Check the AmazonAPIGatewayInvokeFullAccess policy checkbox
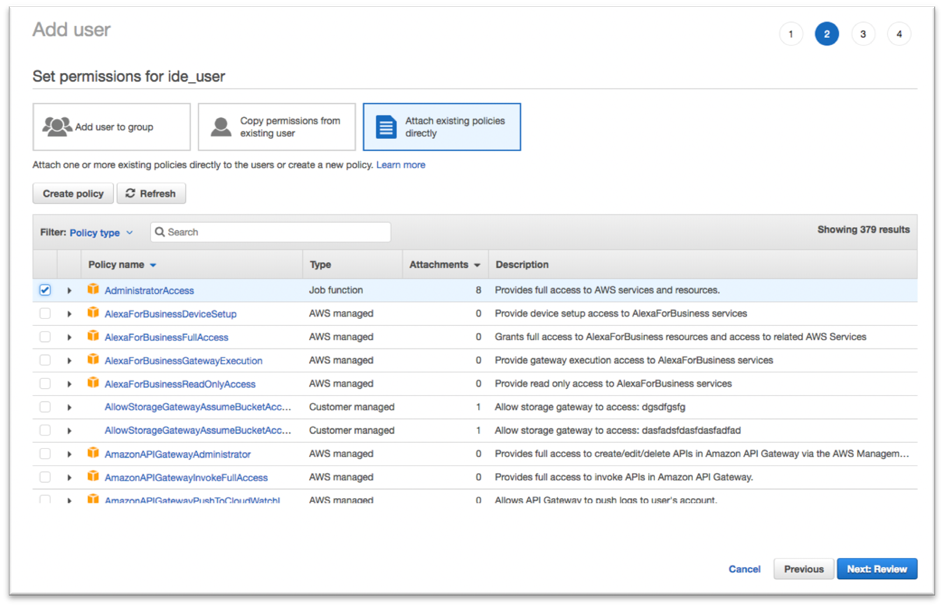 click(45, 477)
